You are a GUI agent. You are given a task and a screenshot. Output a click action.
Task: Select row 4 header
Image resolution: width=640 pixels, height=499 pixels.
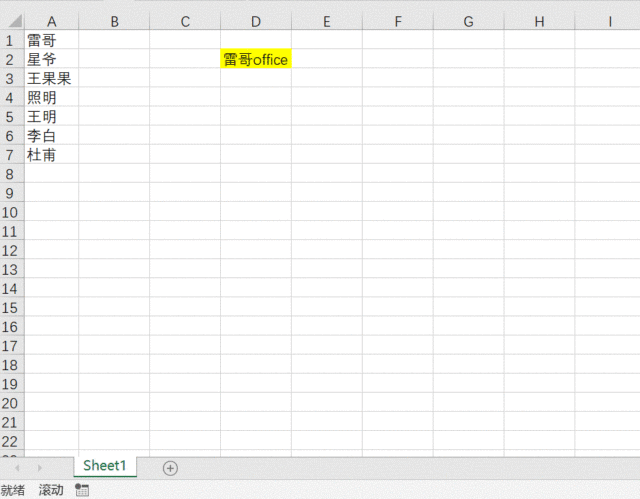12,98
